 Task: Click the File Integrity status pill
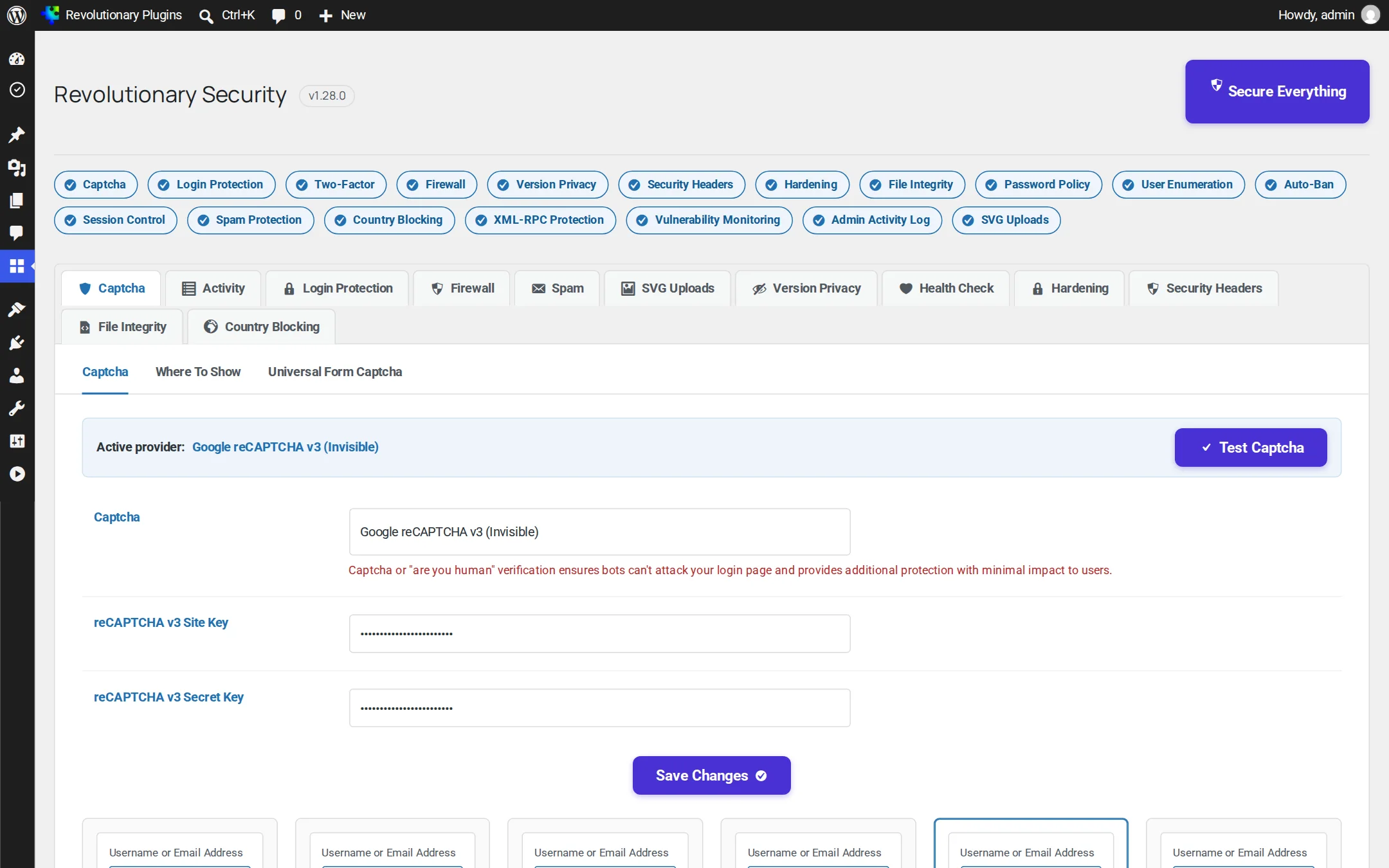(912, 185)
